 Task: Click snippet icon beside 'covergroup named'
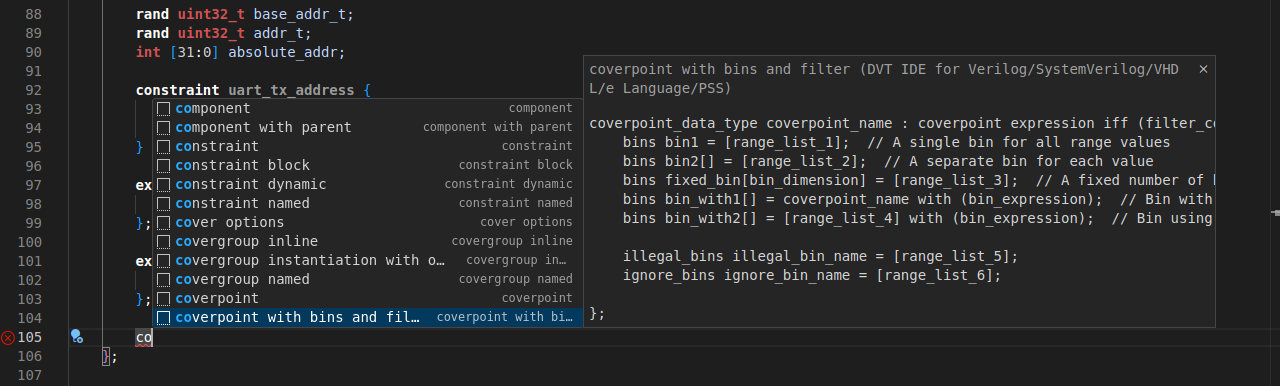point(163,279)
